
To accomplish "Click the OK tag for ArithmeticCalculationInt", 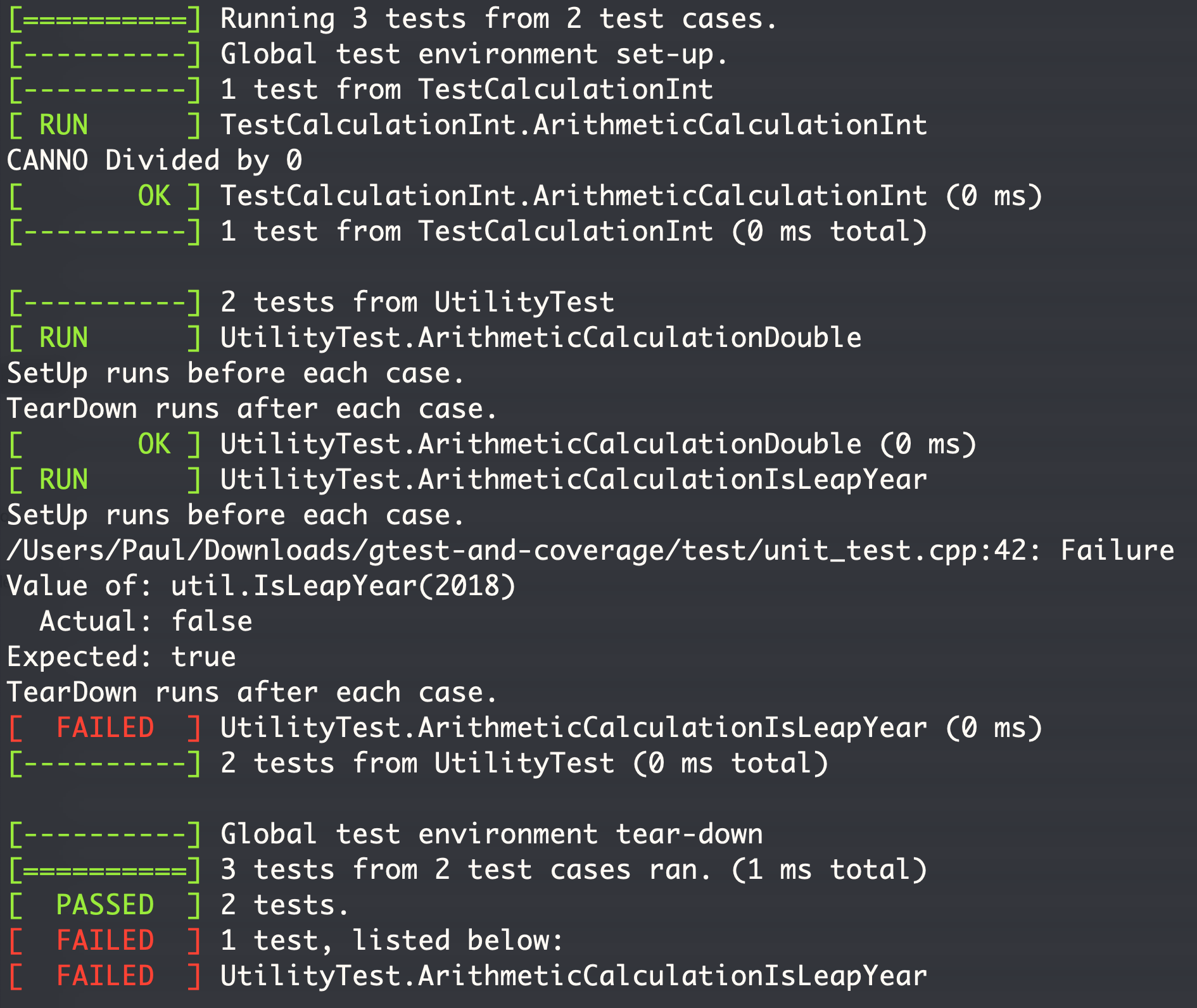I will click(x=105, y=196).
